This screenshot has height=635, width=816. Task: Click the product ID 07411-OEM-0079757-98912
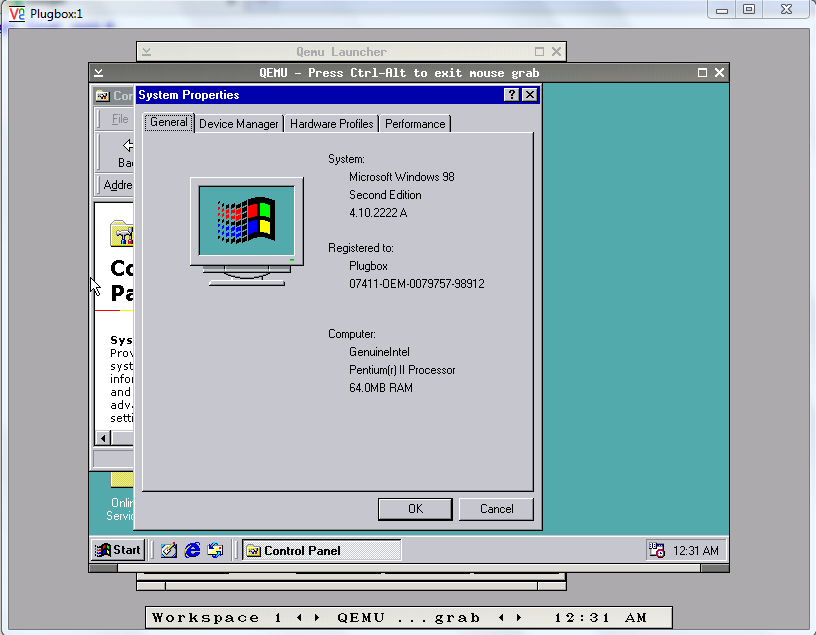417,284
